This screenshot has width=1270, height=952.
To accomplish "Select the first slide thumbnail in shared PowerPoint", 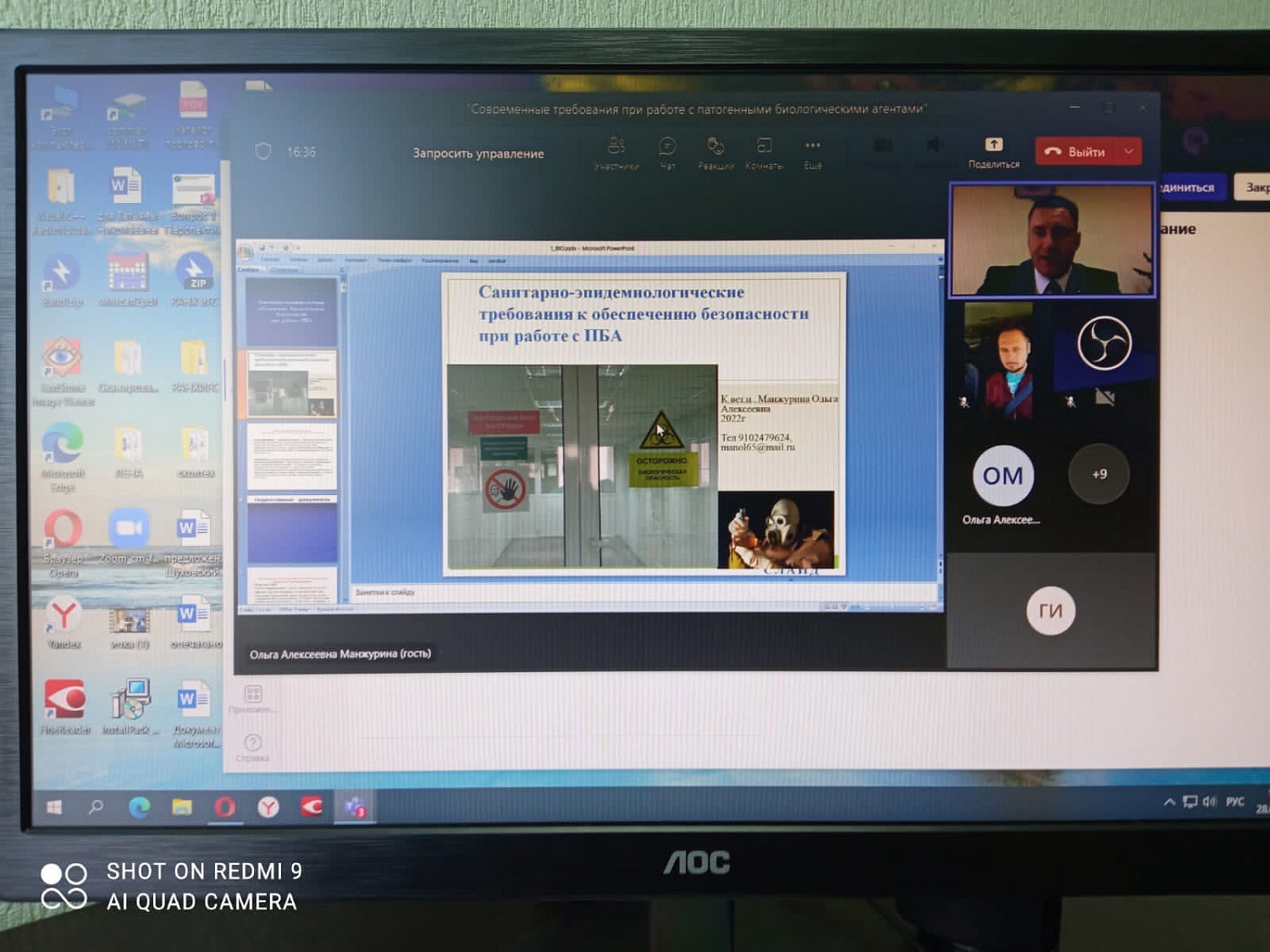I will coord(290,311).
